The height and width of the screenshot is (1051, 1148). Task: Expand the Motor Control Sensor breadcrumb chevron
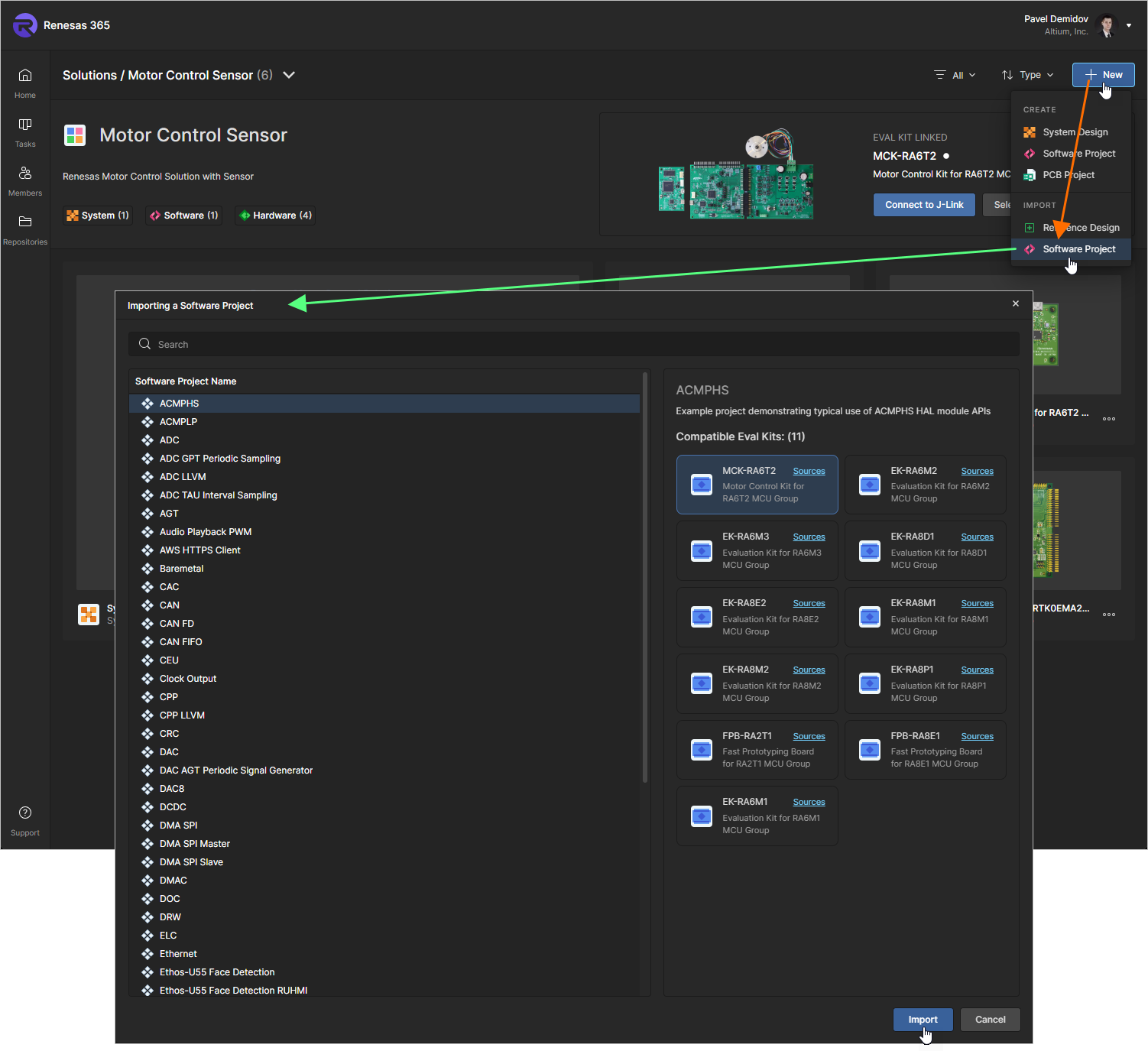(289, 75)
